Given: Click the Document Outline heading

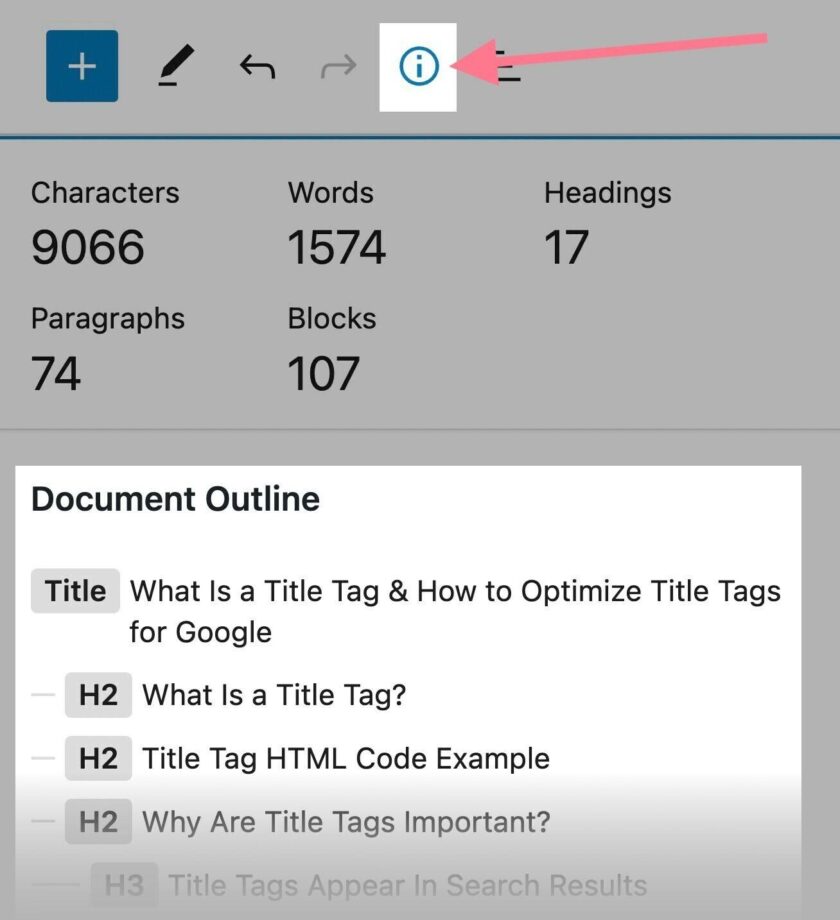Looking at the screenshot, I should [x=176, y=499].
